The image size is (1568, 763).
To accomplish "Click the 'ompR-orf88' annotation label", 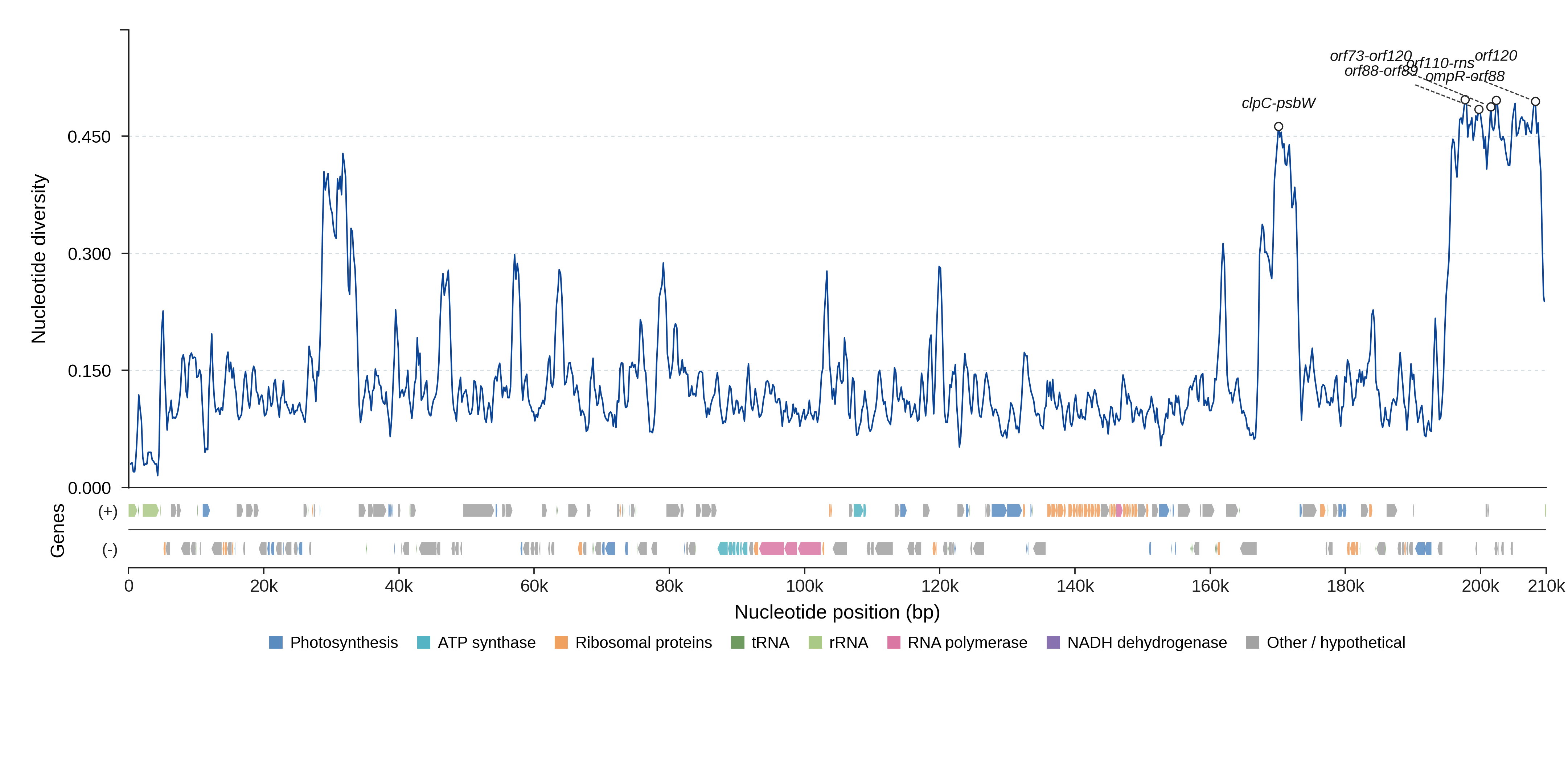I will pos(1465,76).
